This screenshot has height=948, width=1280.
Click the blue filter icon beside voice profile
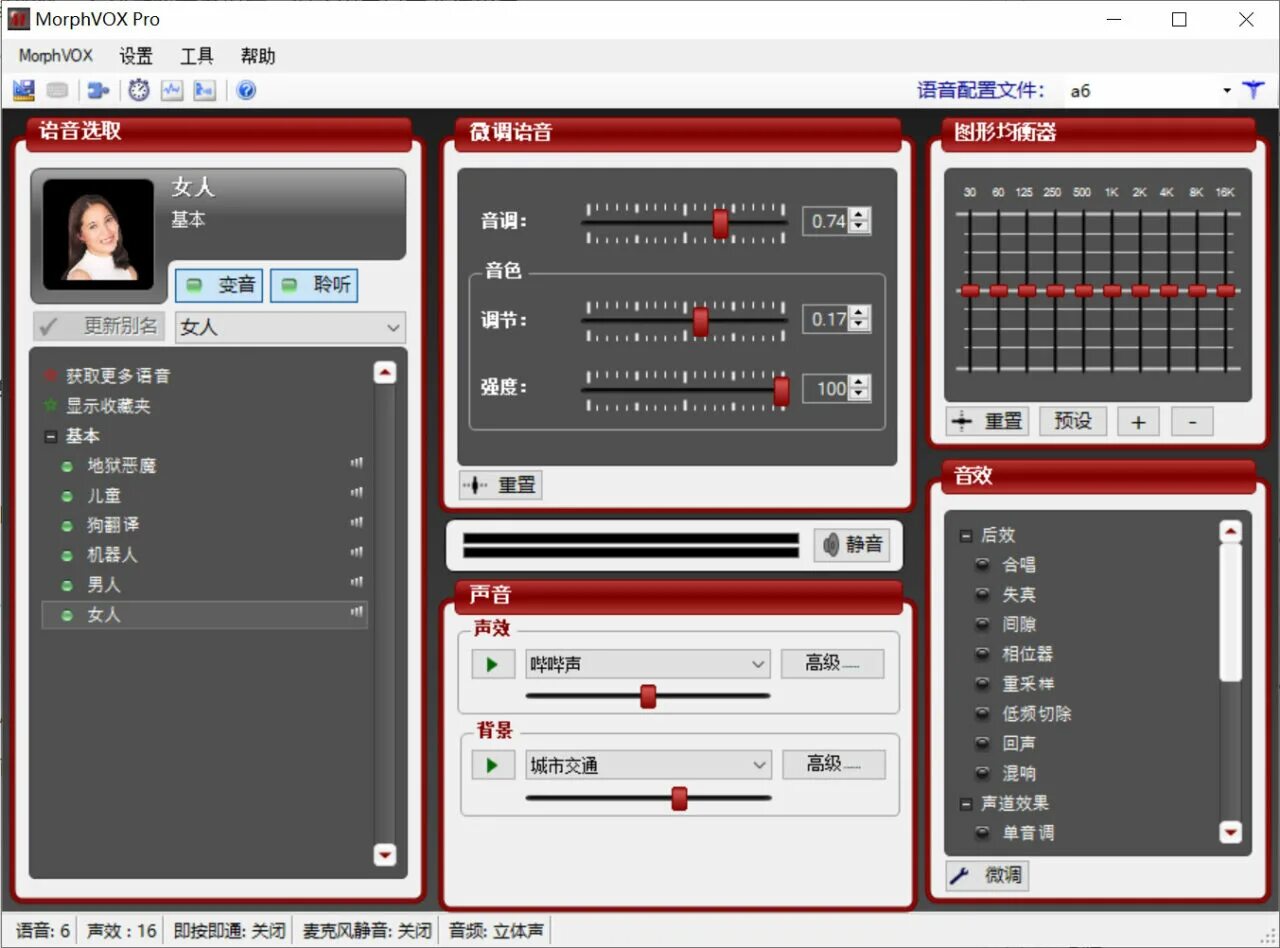coord(1253,90)
